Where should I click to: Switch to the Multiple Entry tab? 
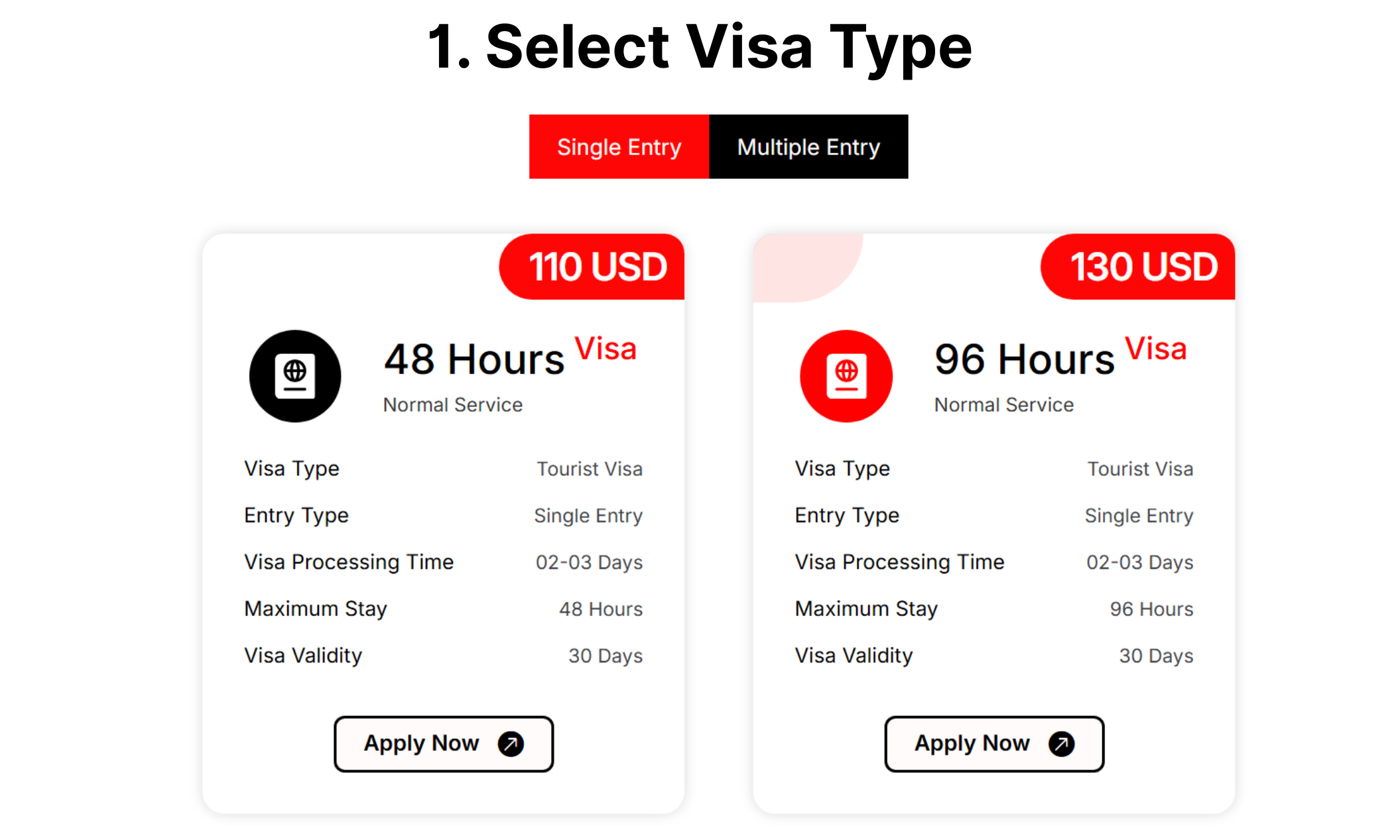click(808, 147)
